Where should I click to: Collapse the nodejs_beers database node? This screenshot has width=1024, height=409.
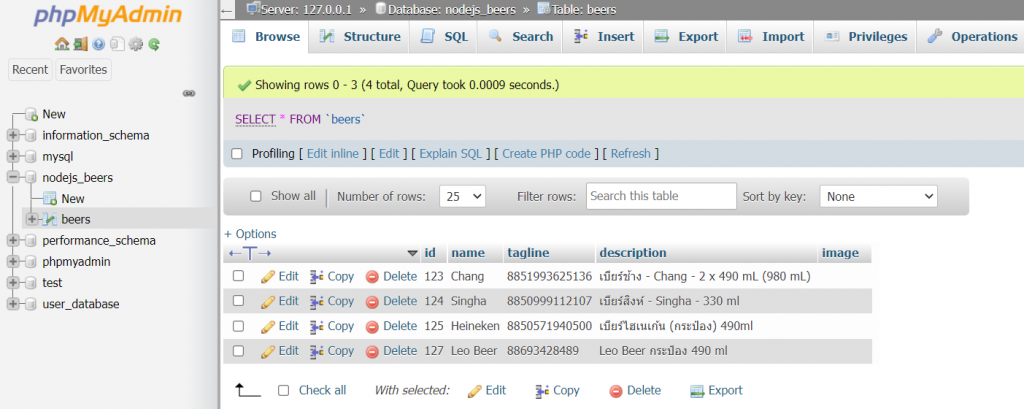pos(12,178)
